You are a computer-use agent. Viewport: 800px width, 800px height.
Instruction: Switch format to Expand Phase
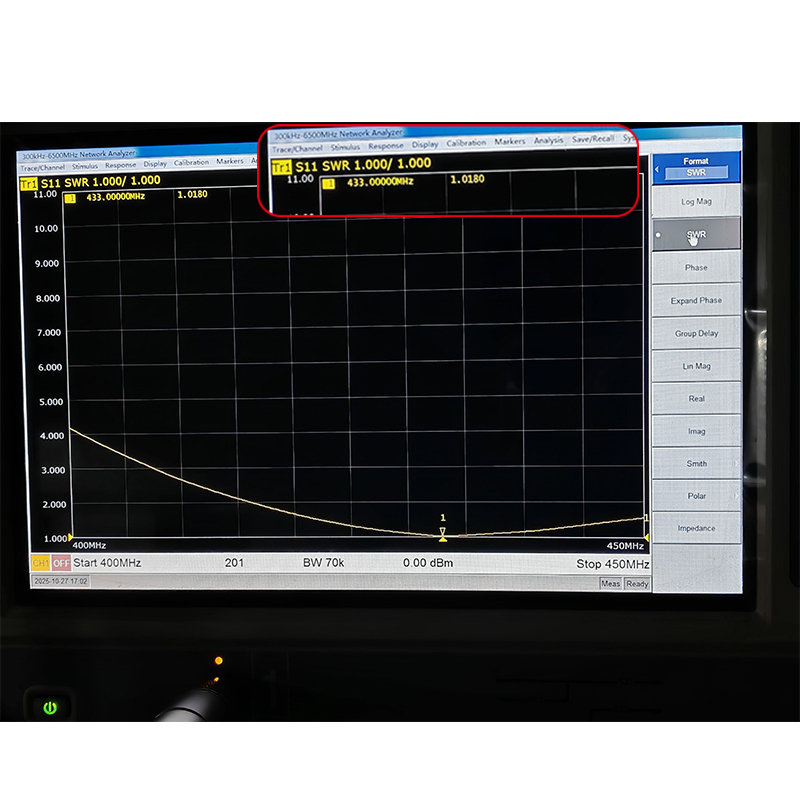(x=696, y=301)
